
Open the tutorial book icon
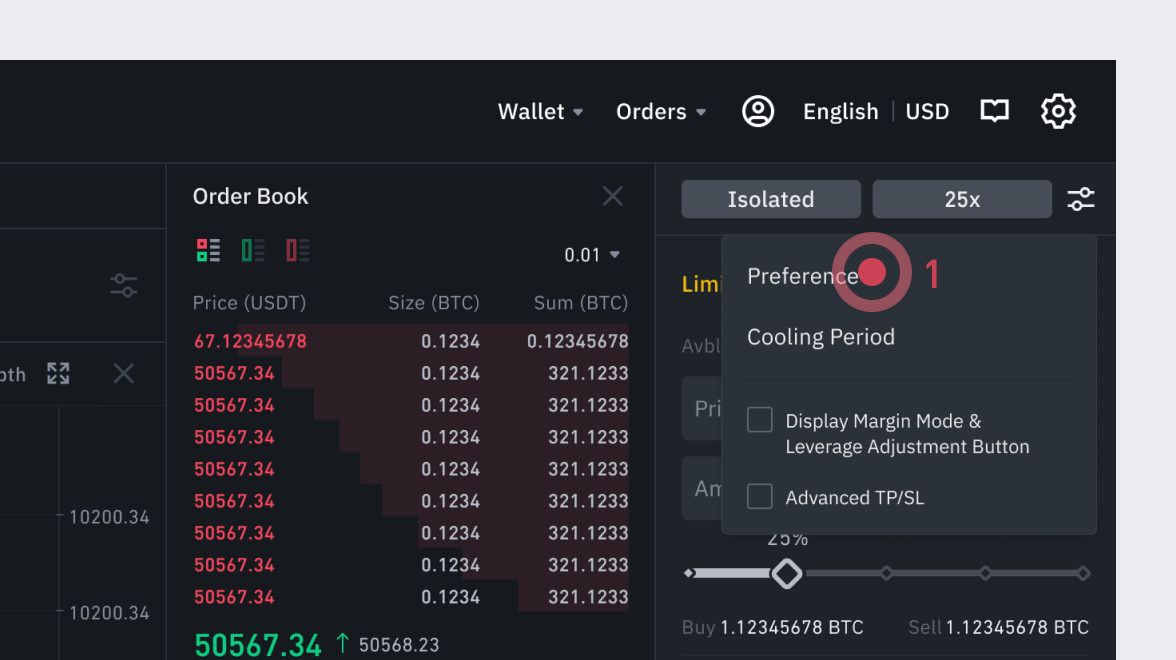(x=994, y=111)
